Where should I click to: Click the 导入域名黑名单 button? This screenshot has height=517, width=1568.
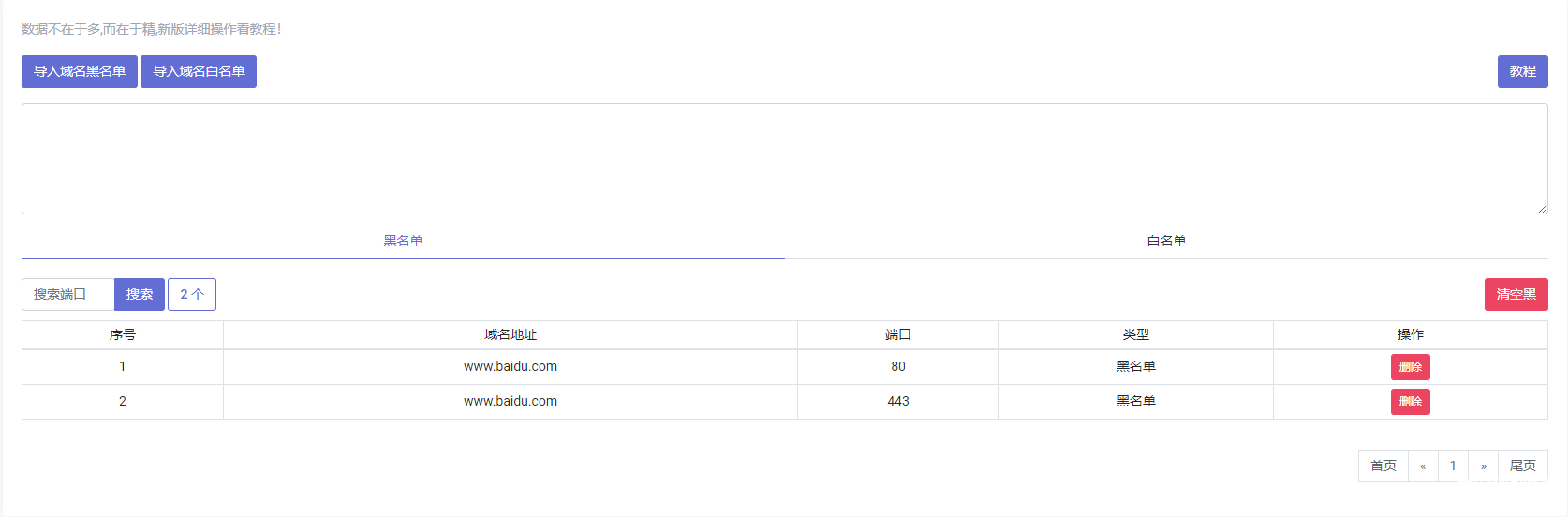[80, 72]
